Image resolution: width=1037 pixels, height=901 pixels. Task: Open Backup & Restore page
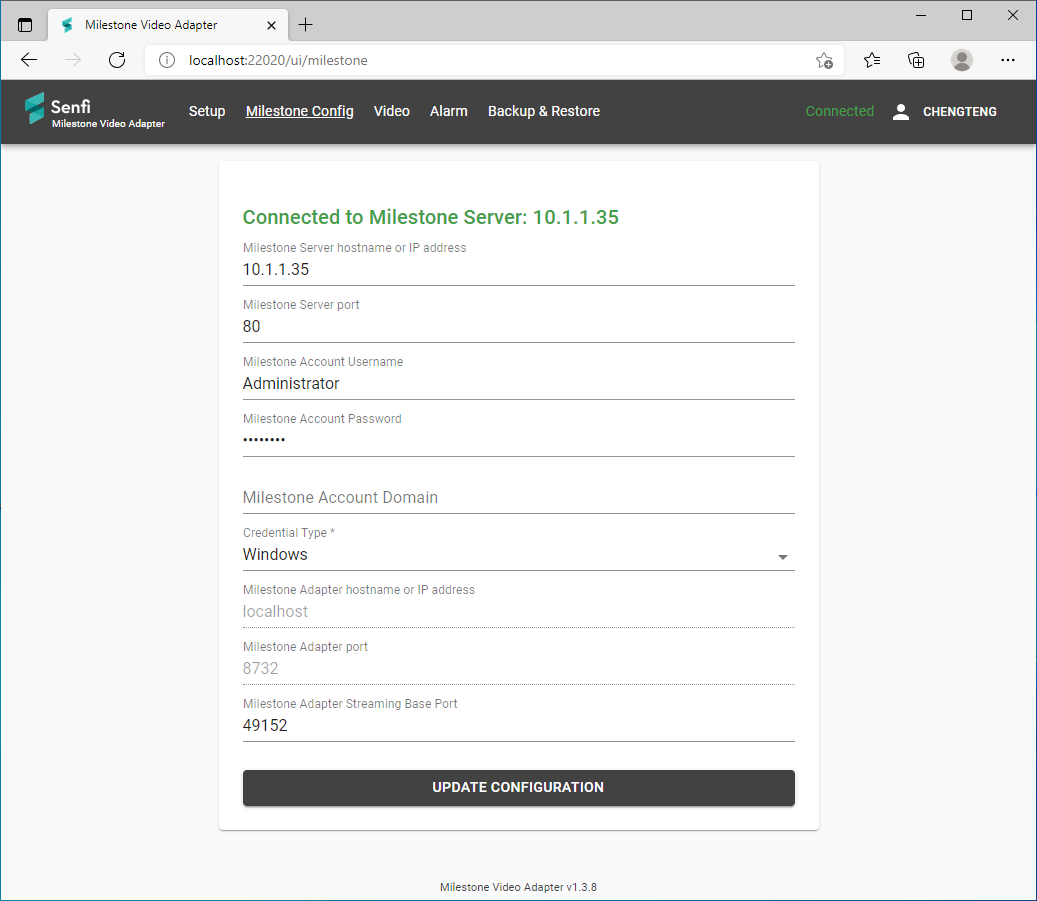[544, 111]
